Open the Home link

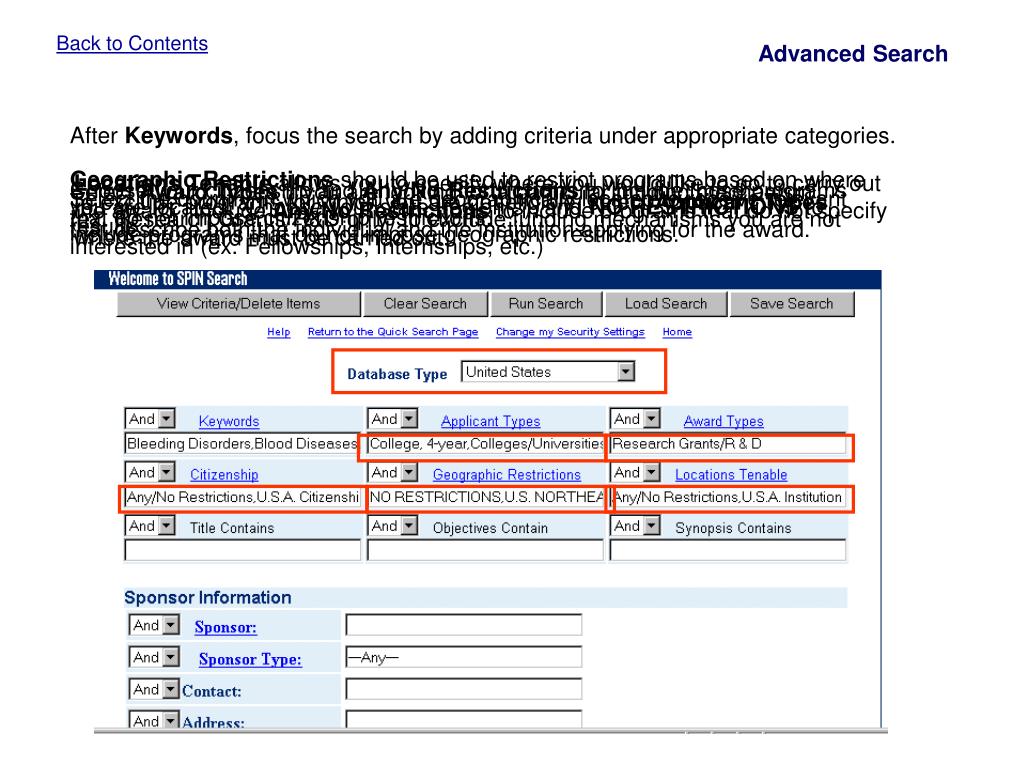(x=677, y=332)
